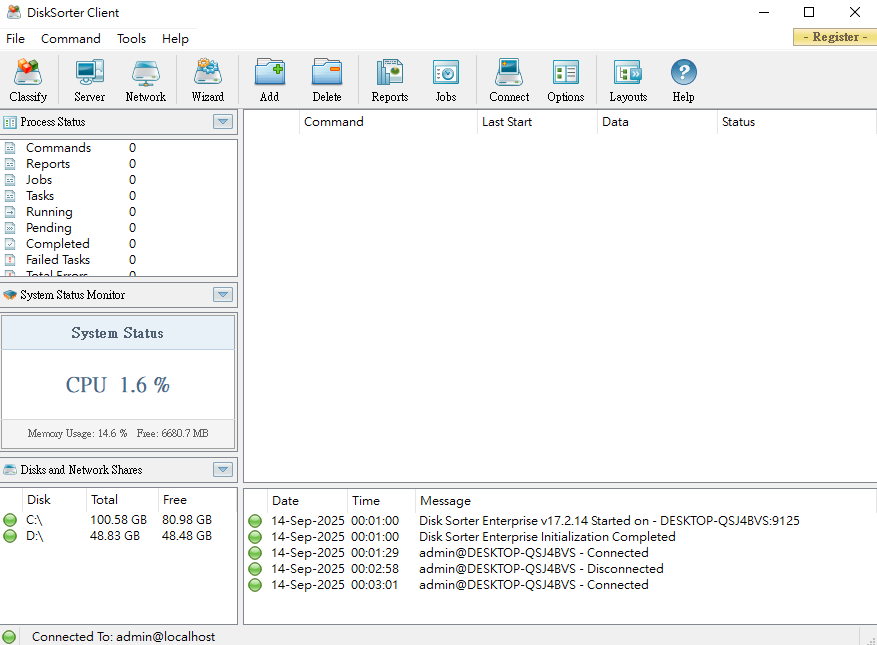Click the Disks and Network Shares header icon

click(x=10, y=470)
